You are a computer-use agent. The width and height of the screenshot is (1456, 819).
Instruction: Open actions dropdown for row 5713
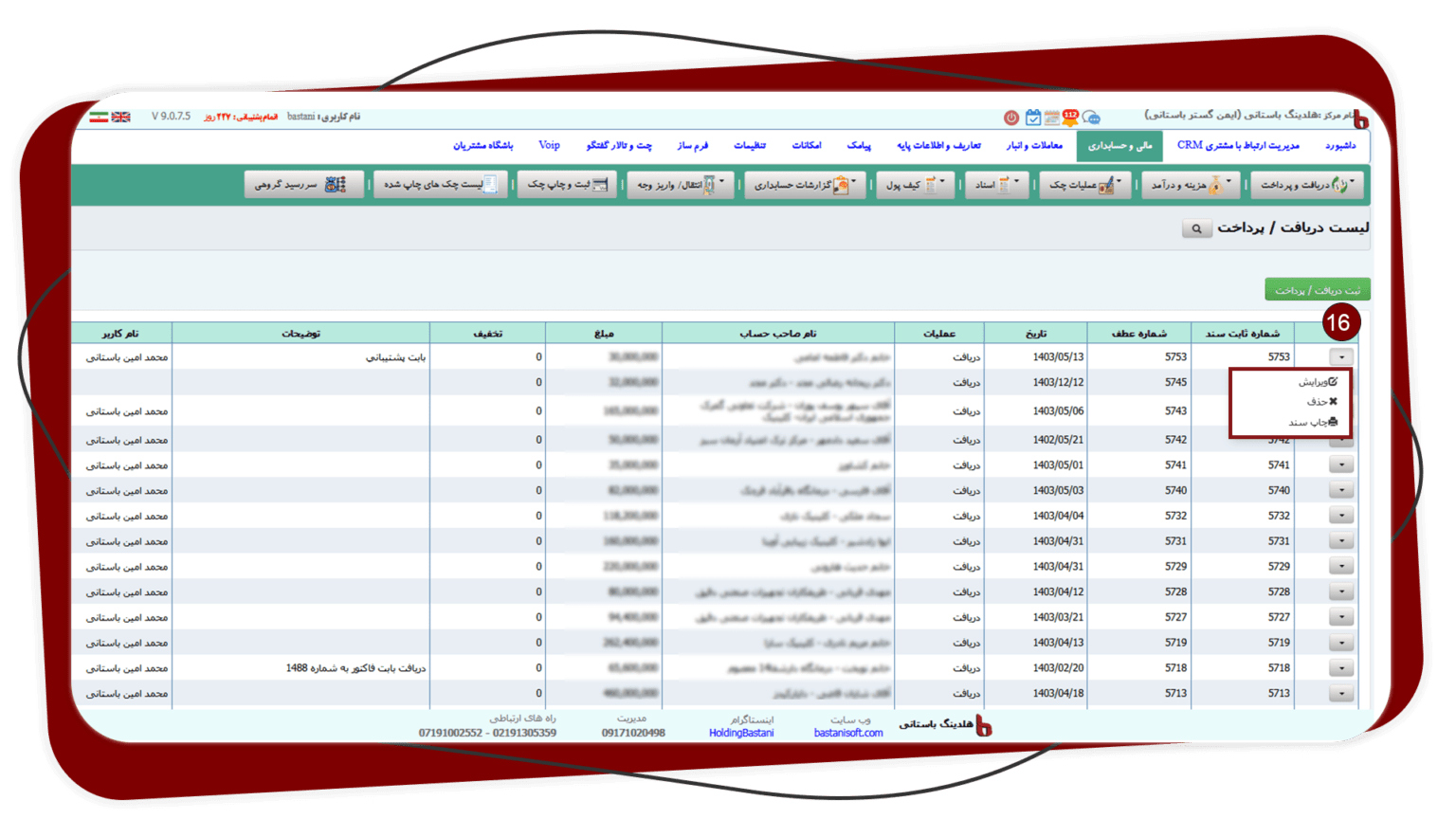(1341, 694)
